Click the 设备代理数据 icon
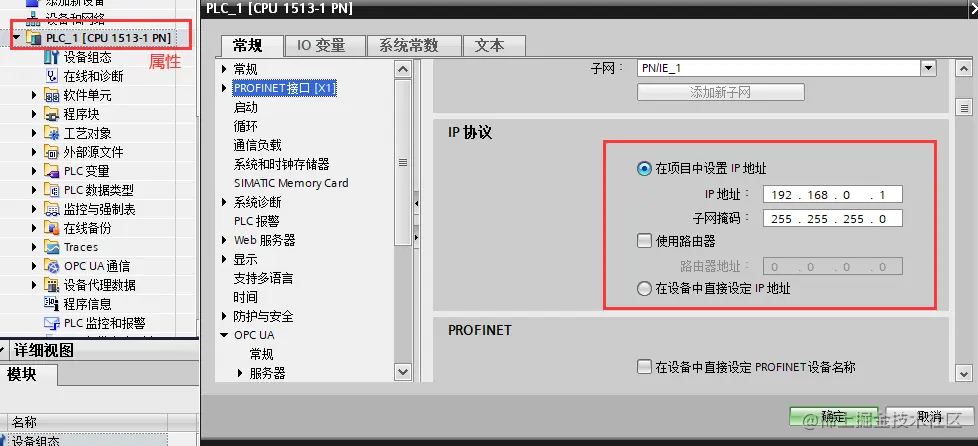 pyautogui.click(x=52, y=285)
